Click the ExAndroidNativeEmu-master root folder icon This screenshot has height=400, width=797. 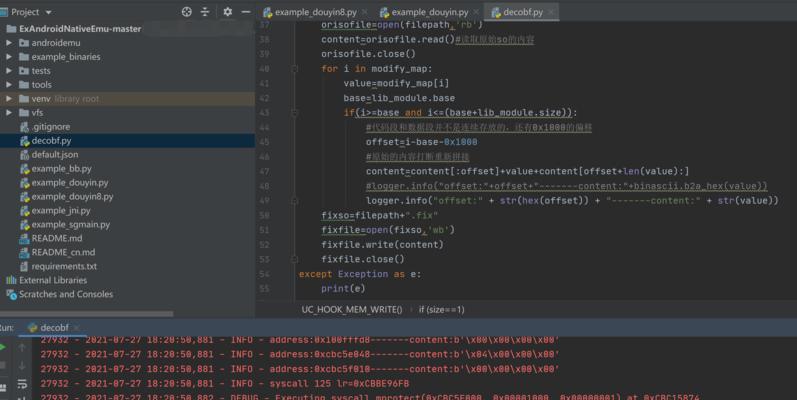(11, 29)
